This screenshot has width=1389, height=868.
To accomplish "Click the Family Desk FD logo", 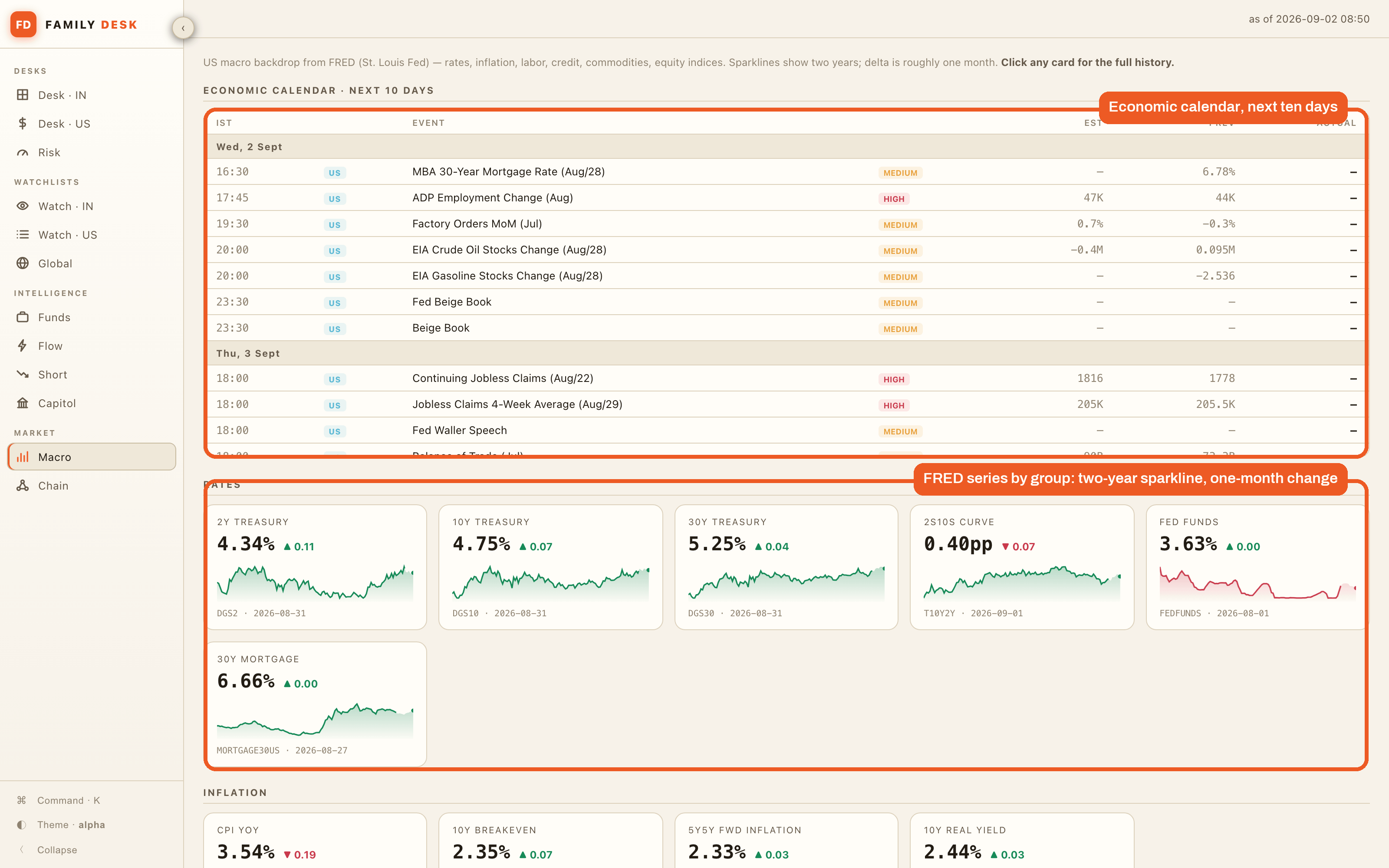I will pyautogui.click(x=23, y=25).
